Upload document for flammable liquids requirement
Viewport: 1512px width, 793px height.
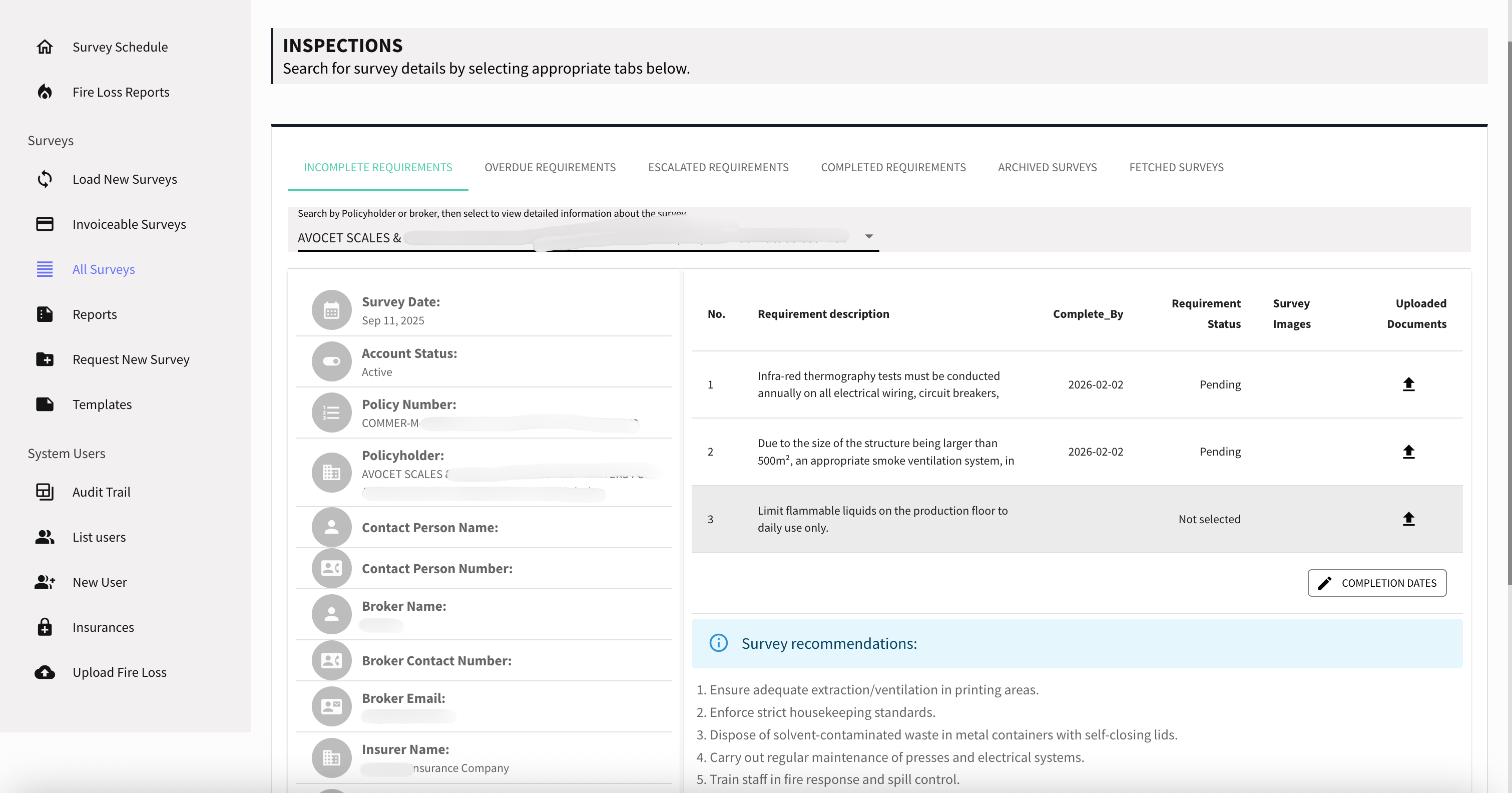[x=1408, y=519]
